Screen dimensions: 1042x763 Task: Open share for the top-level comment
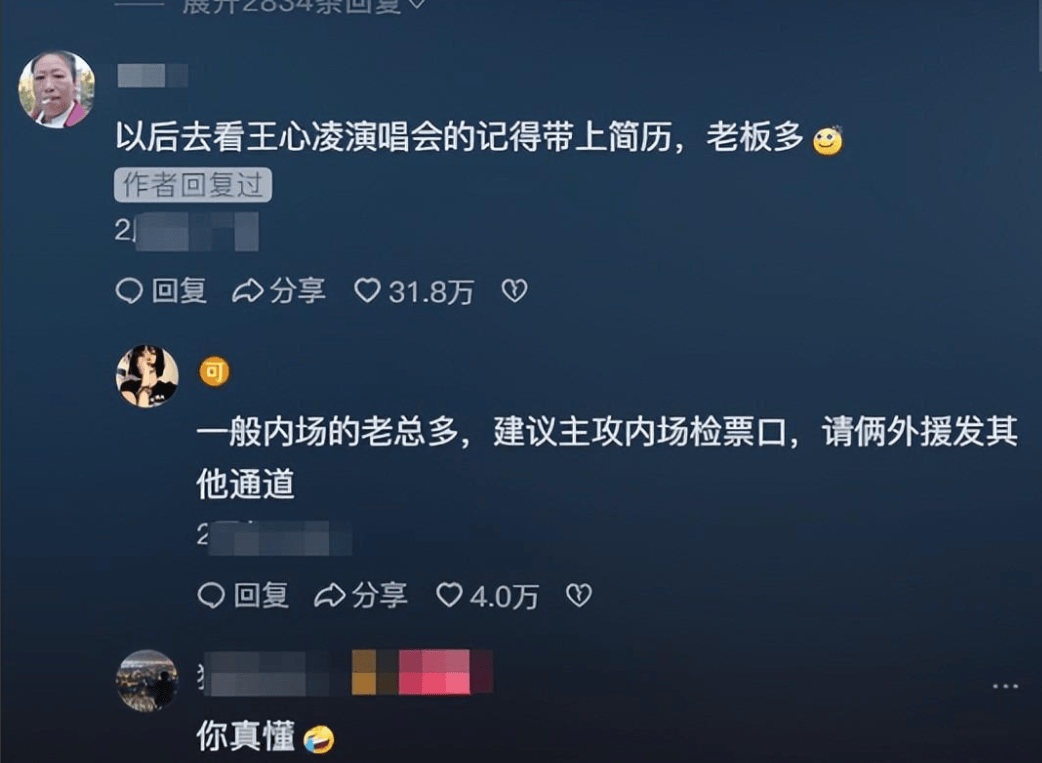pos(279,291)
